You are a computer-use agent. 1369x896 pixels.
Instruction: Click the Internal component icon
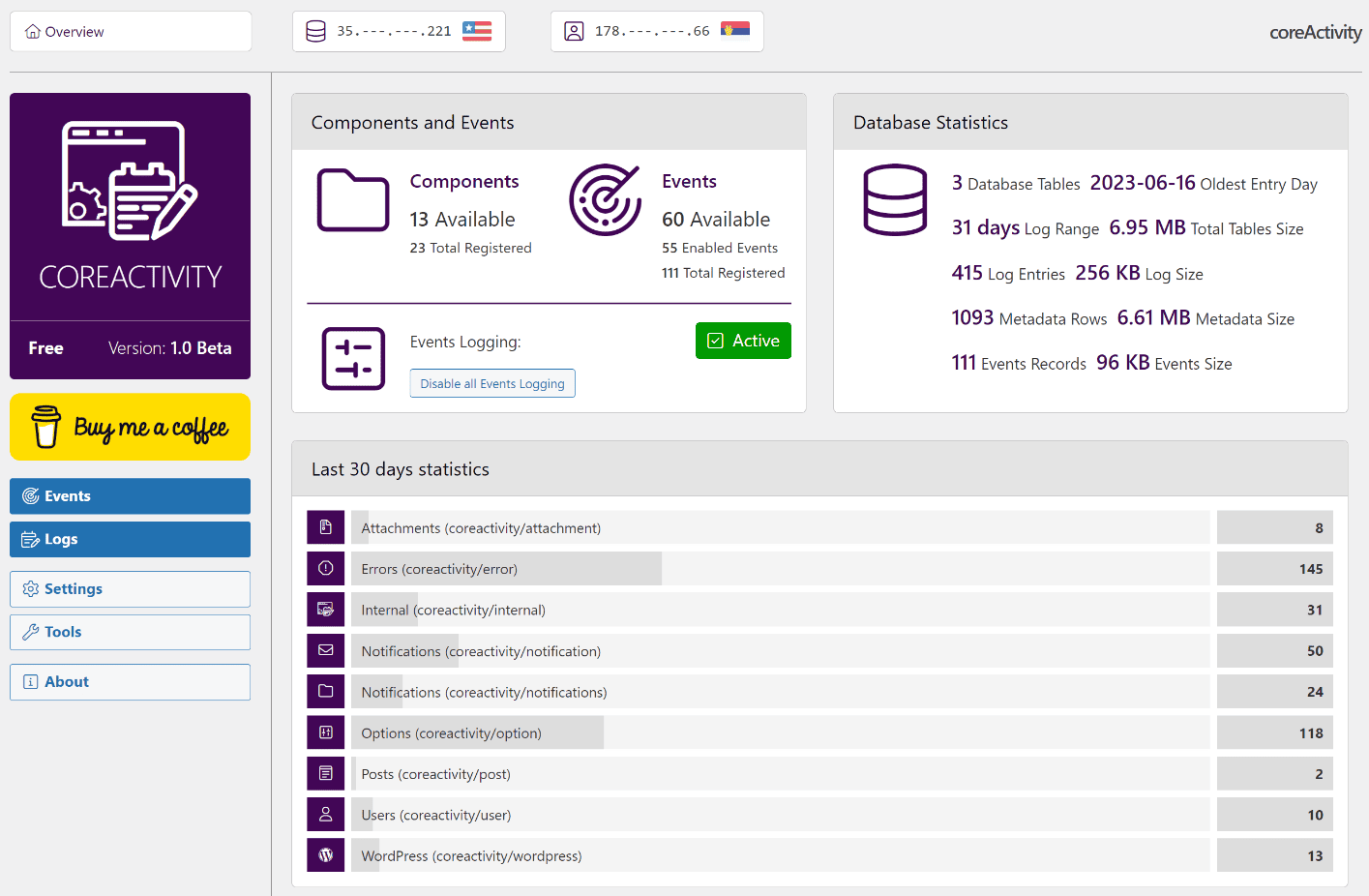326,610
